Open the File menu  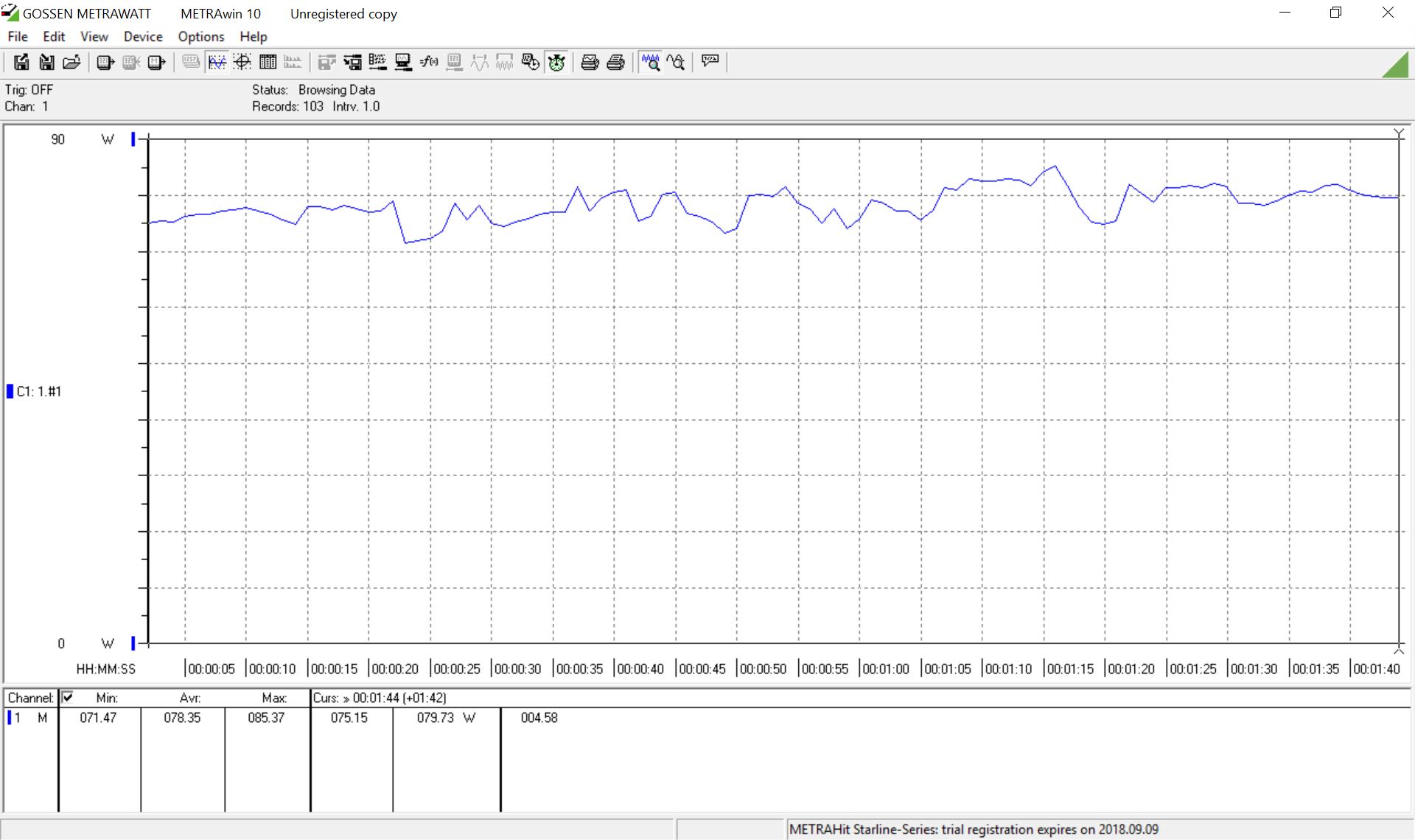(x=18, y=36)
